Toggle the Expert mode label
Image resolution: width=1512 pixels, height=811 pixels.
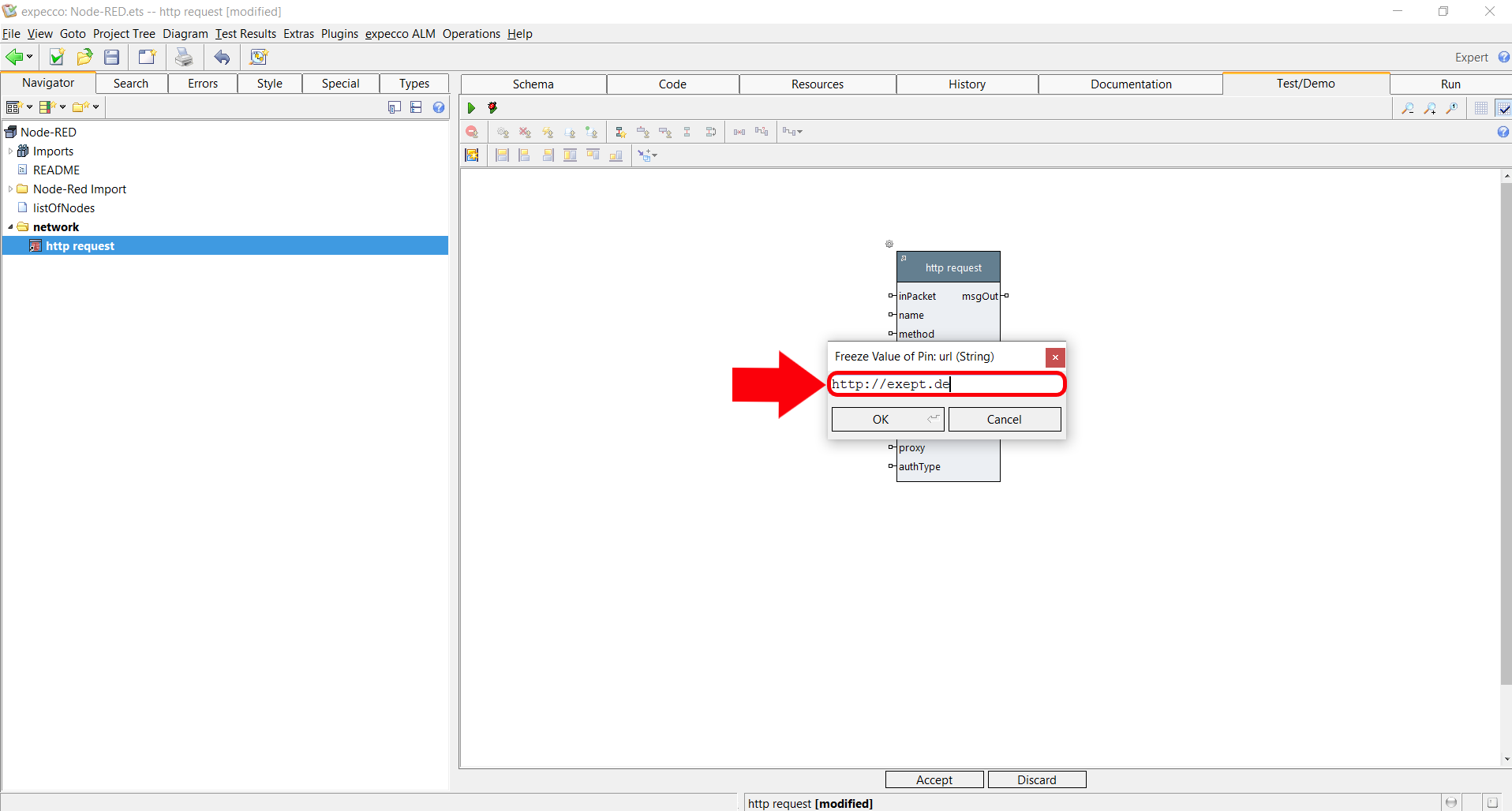tap(1471, 58)
